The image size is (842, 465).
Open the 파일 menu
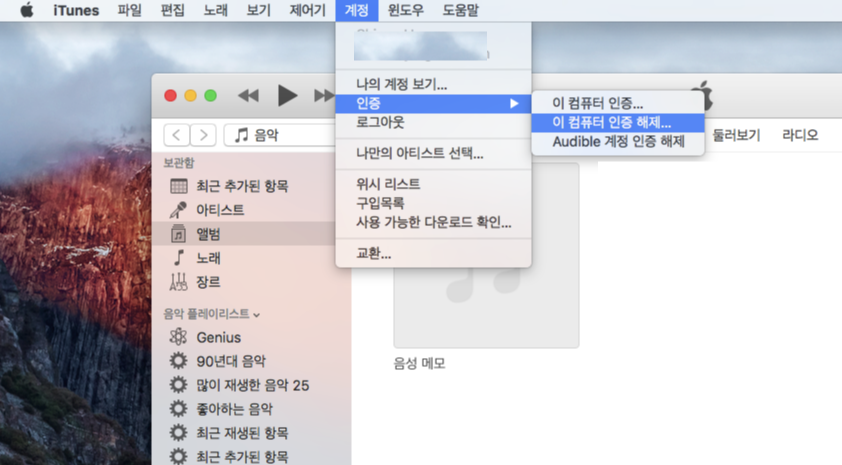129,10
